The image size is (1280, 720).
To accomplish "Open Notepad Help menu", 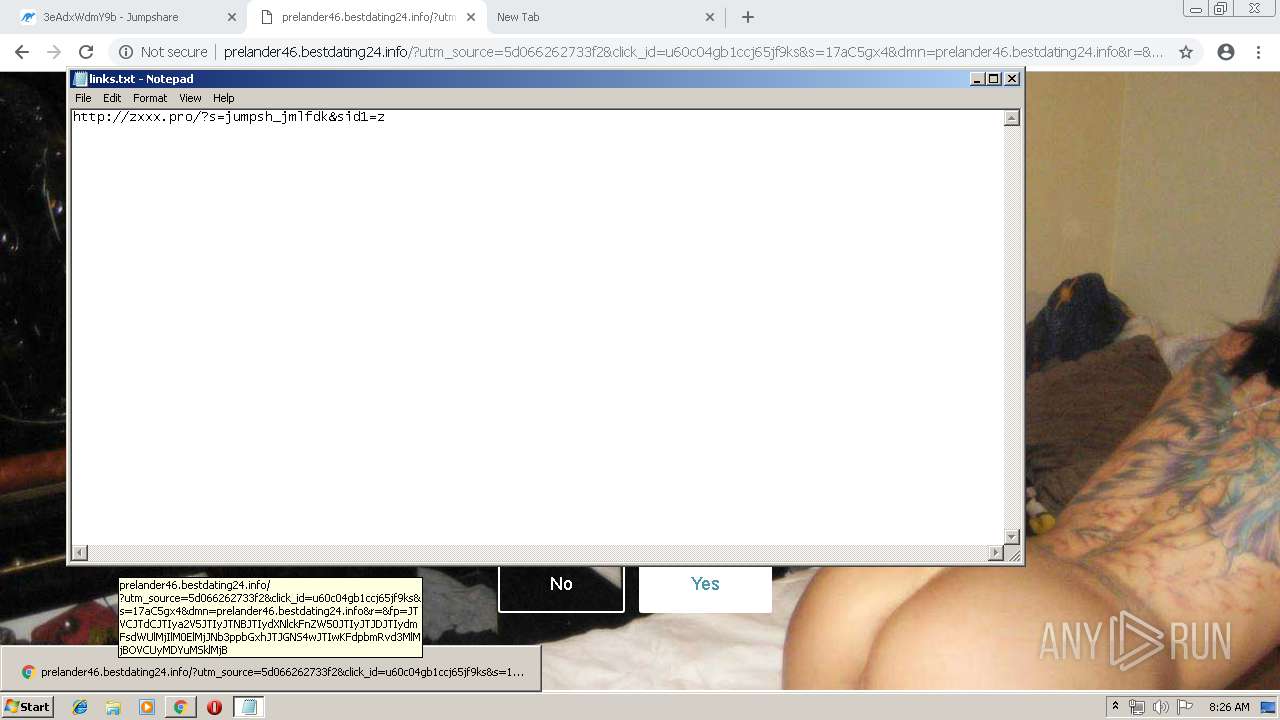I will (224, 98).
